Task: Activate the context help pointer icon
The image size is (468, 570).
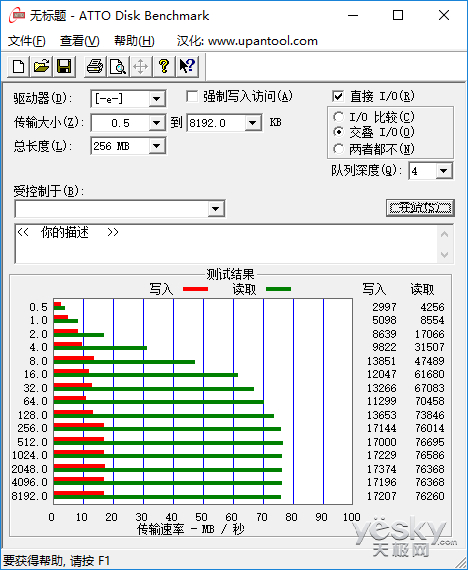Action: [x=187, y=67]
